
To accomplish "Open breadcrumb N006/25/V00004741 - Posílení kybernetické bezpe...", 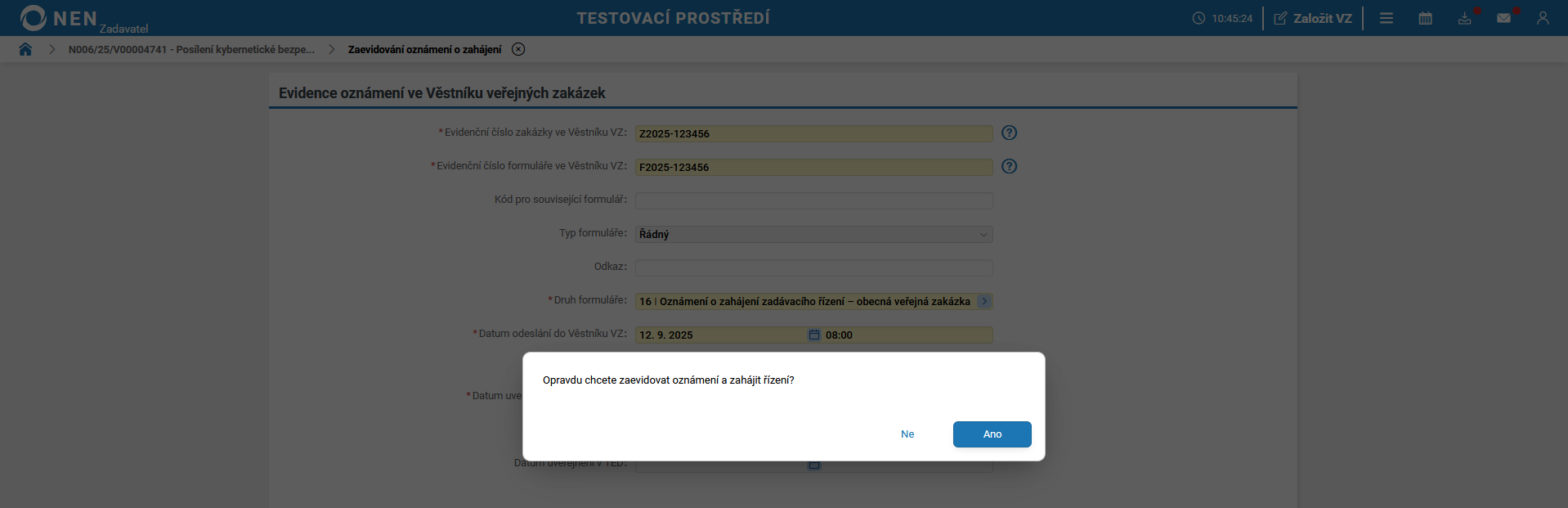I will 191,49.
